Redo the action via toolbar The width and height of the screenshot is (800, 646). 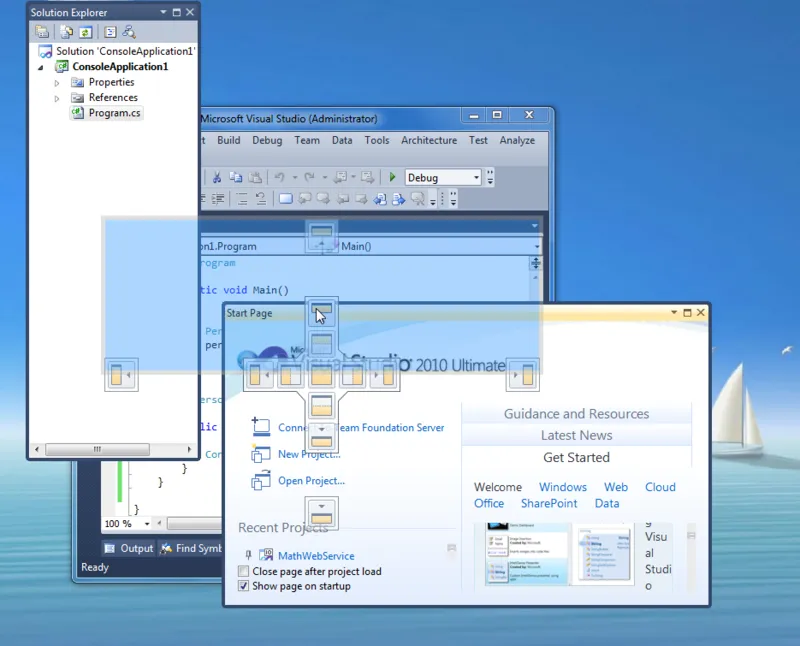tap(309, 178)
